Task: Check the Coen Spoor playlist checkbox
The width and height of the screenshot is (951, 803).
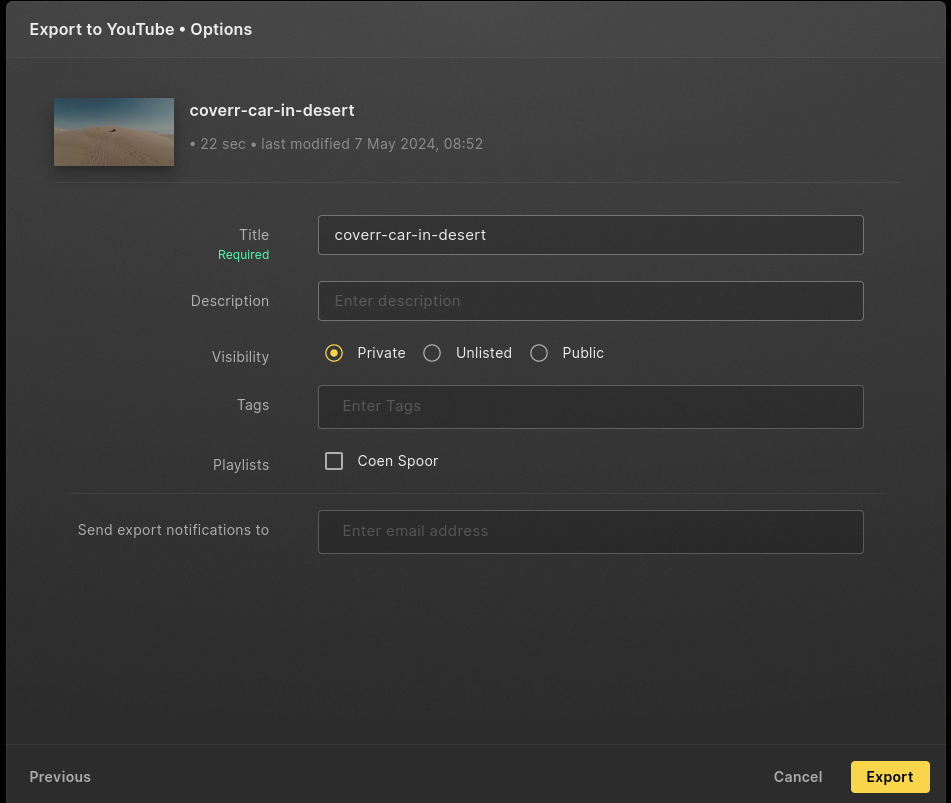Action: (x=334, y=461)
